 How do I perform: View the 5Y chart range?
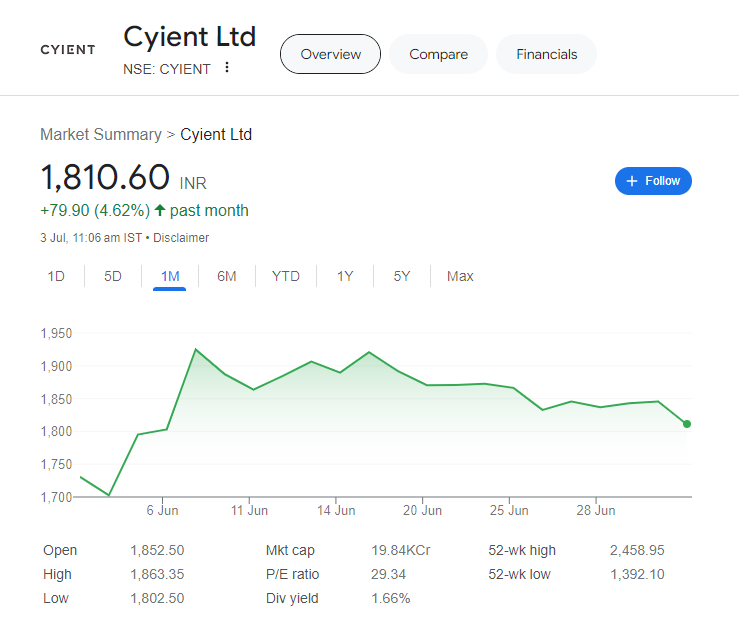coord(402,276)
